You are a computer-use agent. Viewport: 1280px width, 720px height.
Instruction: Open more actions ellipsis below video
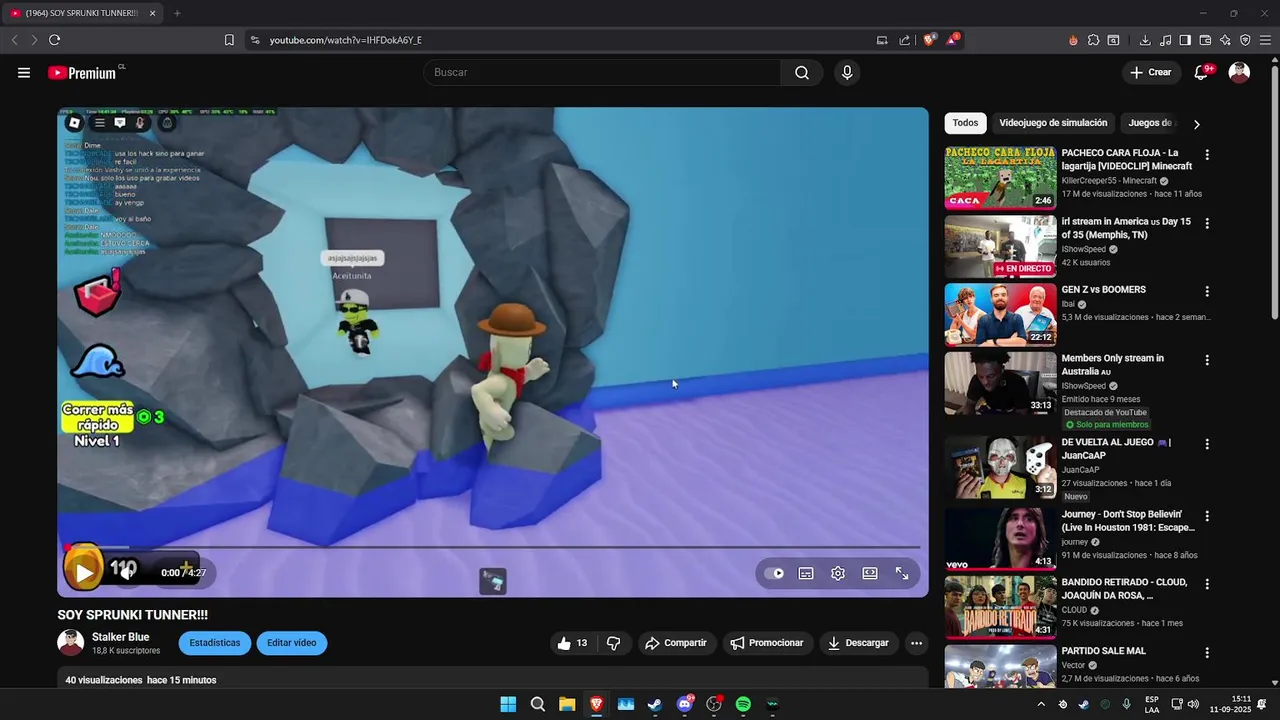click(916, 643)
